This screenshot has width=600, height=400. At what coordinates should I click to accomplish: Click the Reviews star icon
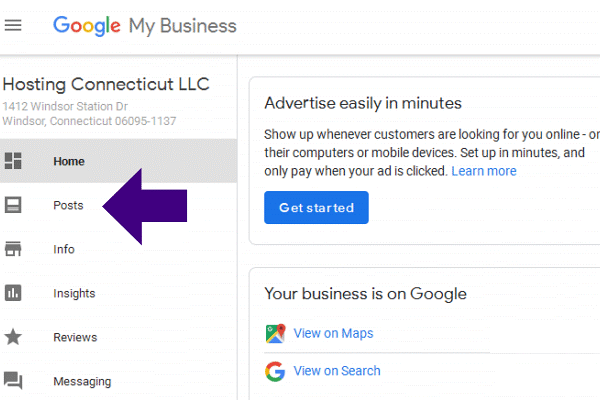[13, 337]
